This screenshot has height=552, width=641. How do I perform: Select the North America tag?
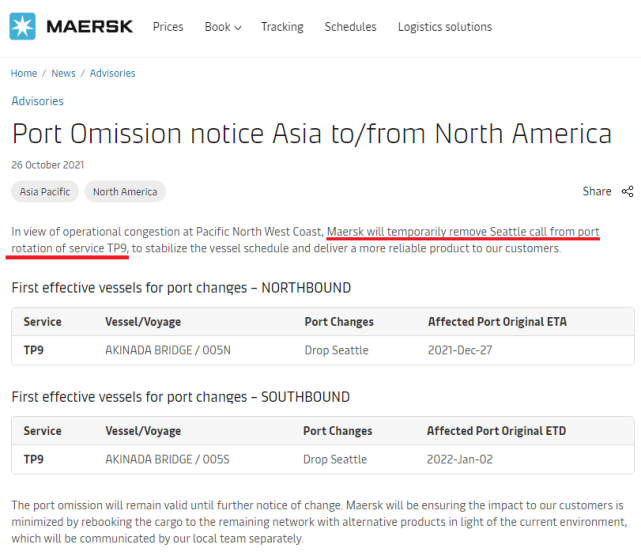point(125,191)
